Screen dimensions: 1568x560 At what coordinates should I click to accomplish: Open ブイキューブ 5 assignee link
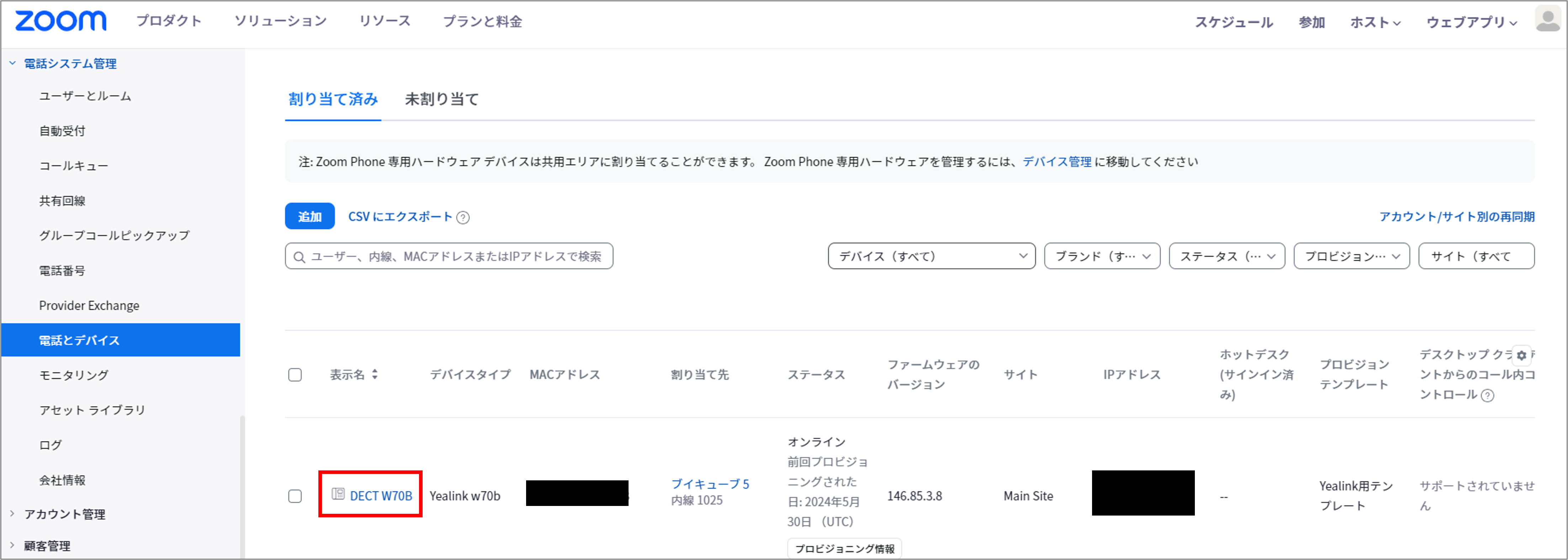point(710,484)
